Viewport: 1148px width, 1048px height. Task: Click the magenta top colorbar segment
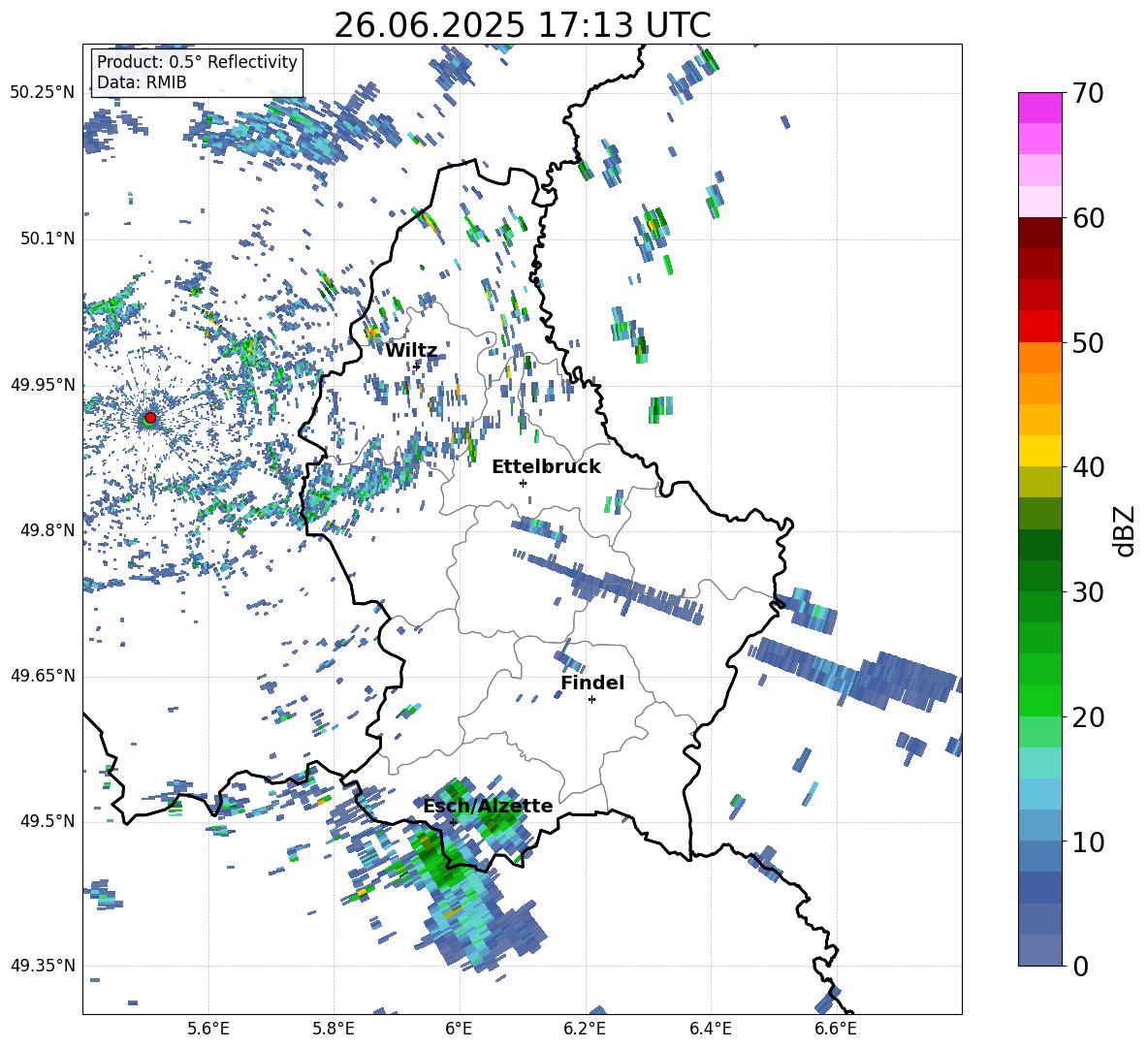coord(1039,108)
